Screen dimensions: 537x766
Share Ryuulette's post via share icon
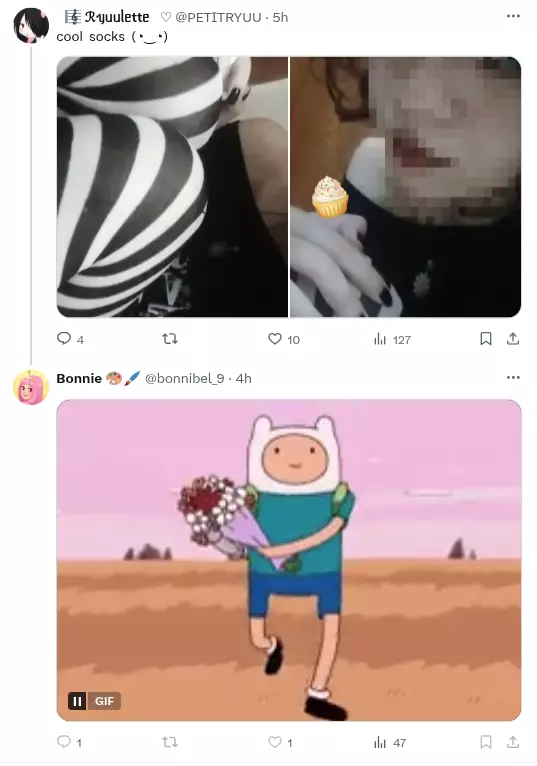tap(513, 339)
